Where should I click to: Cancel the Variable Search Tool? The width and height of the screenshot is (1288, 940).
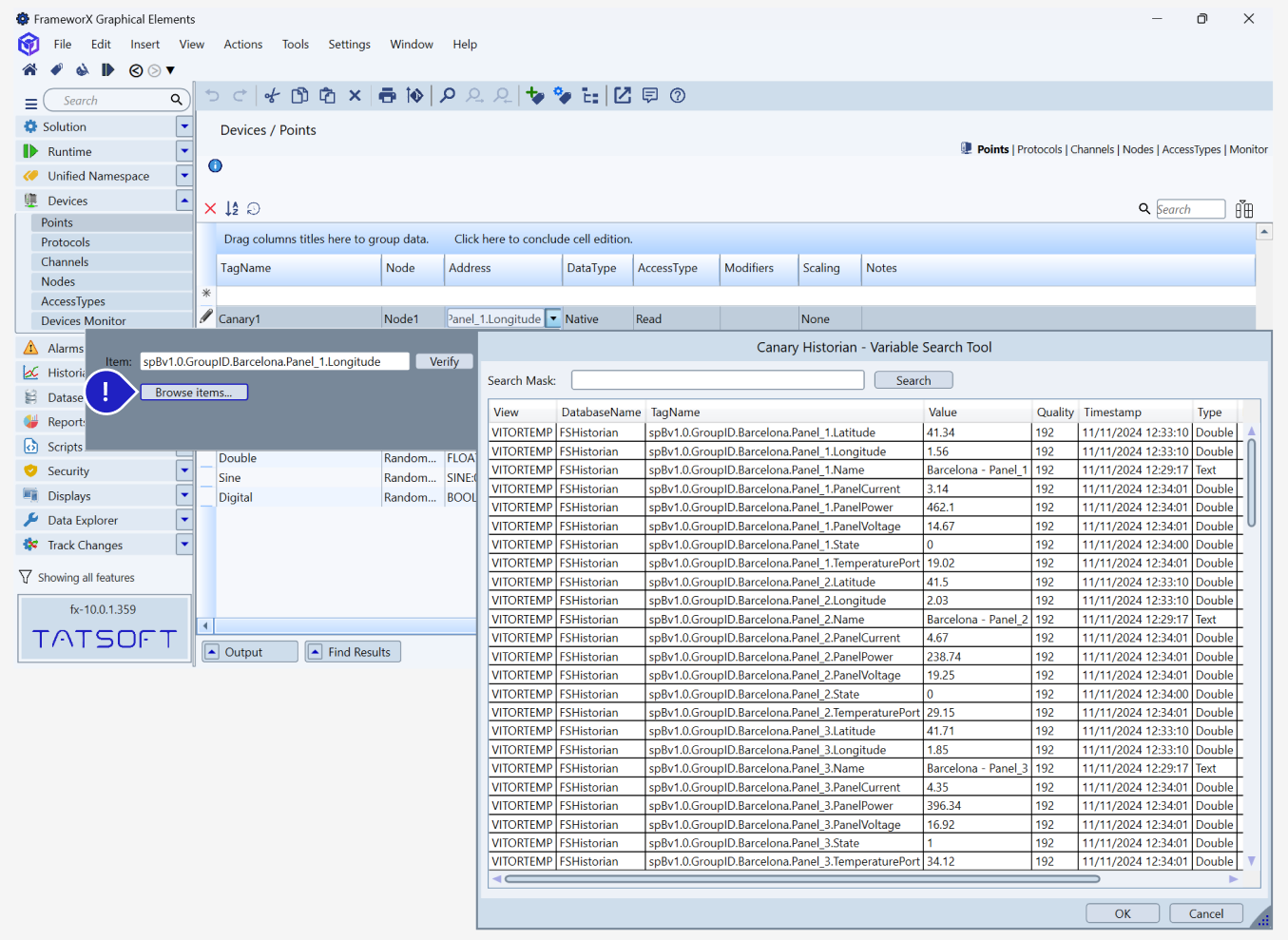(x=1206, y=913)
